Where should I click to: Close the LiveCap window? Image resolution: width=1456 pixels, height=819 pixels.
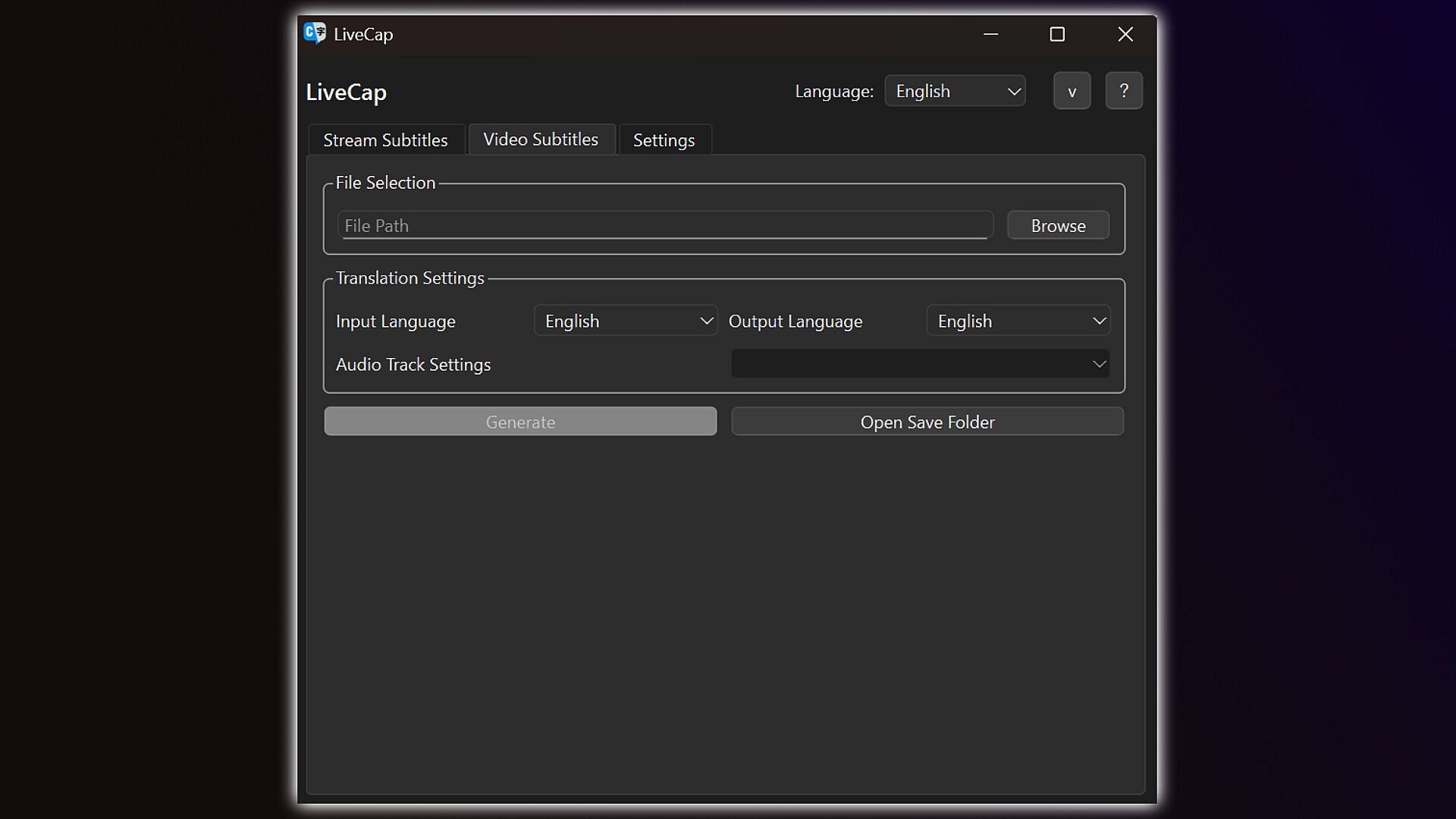point(1125,34)
